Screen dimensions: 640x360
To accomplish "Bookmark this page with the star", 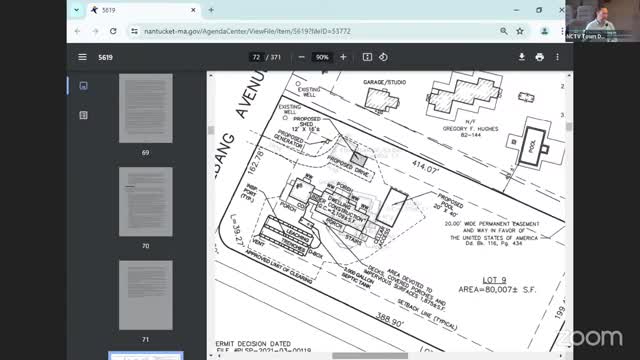I will [520, 31].
